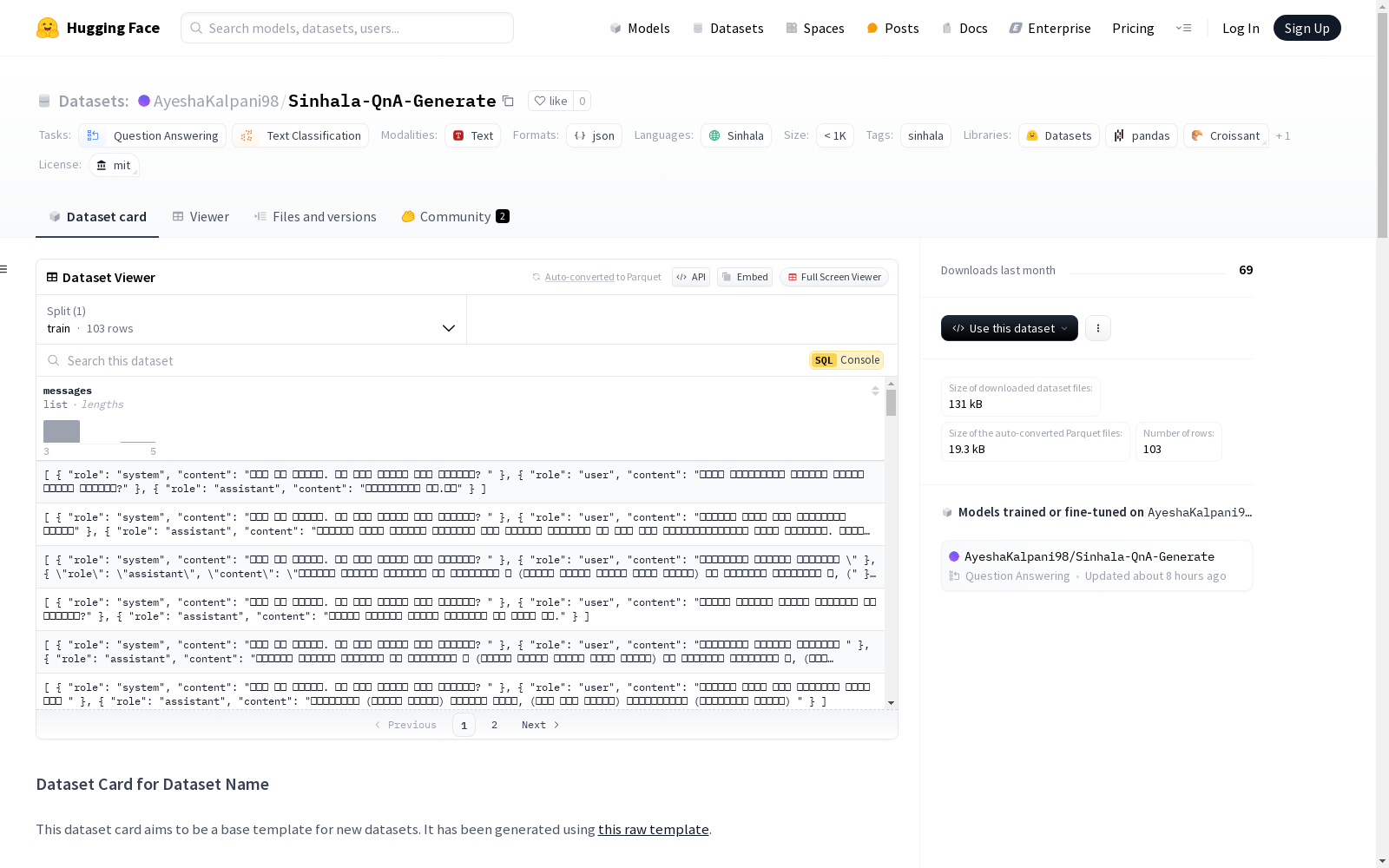Click the Croissant library tag
Image resolution: width=1389 pixels, height=868 pixels.
1226,135
